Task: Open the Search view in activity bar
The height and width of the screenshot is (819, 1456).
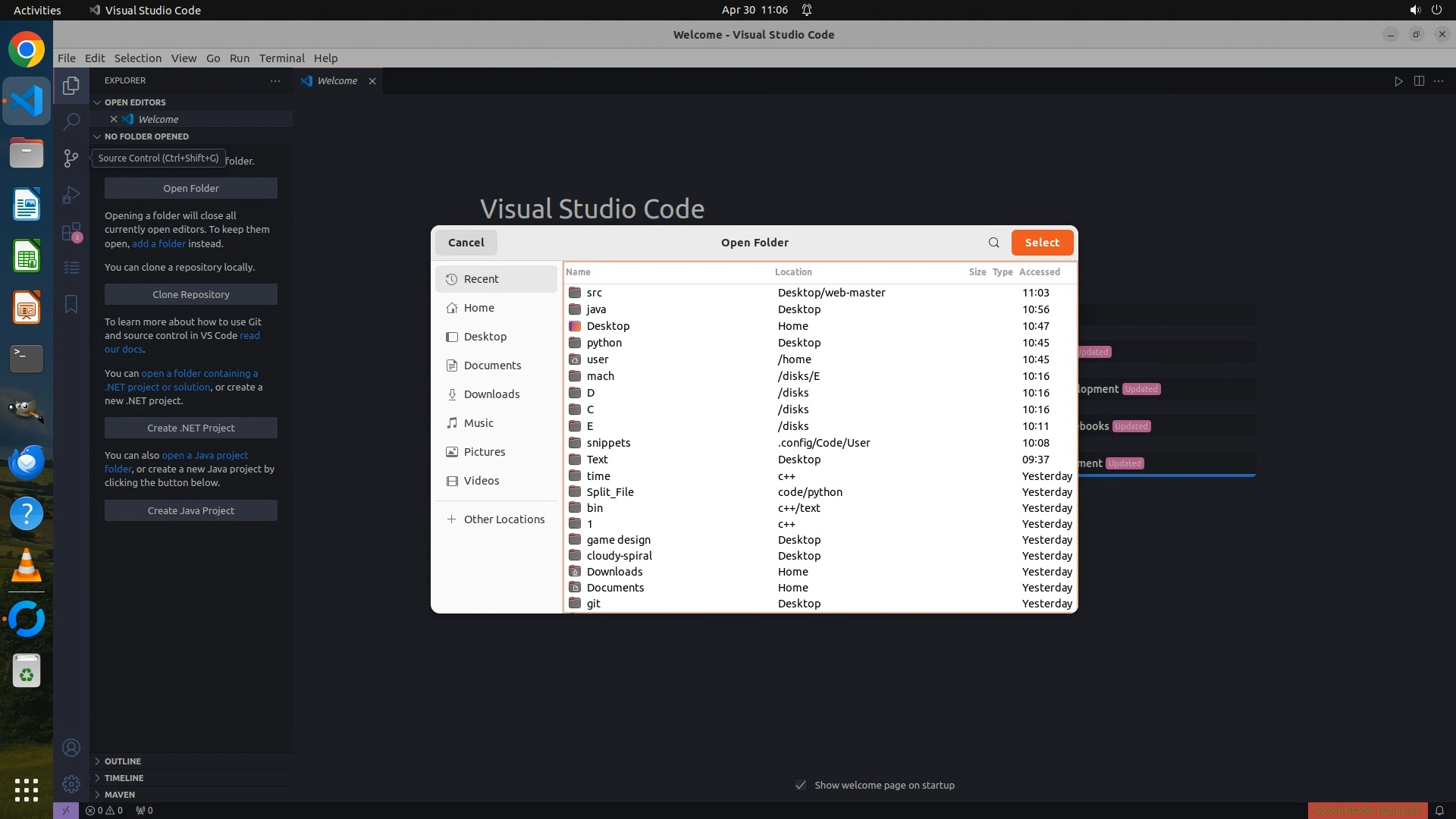Action: pos(71,121)
